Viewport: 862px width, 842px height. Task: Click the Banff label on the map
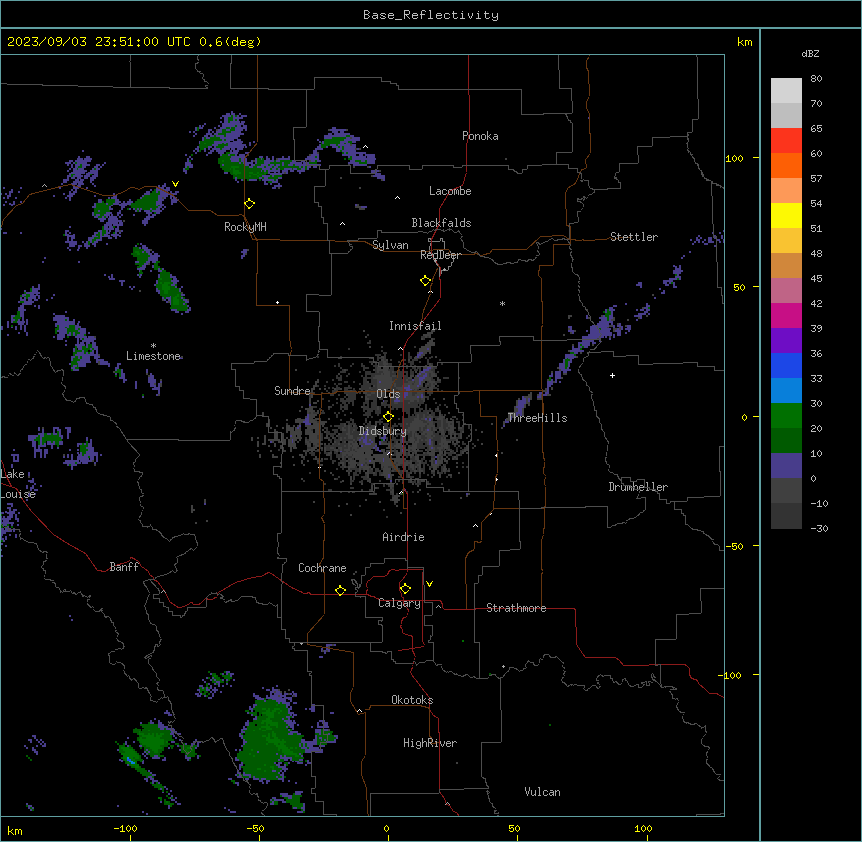click(124, 567)
